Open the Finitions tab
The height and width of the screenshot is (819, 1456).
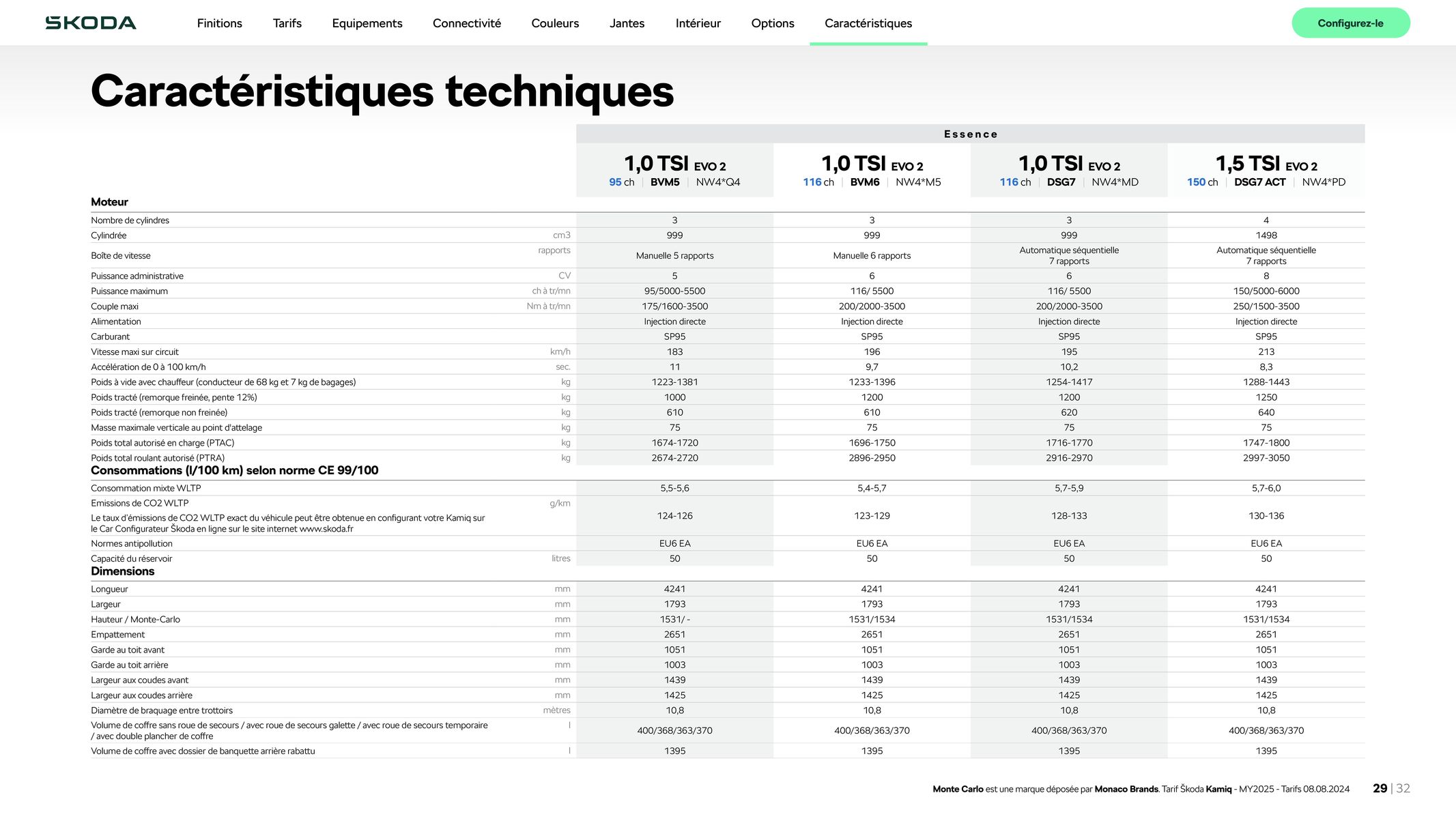219,23
